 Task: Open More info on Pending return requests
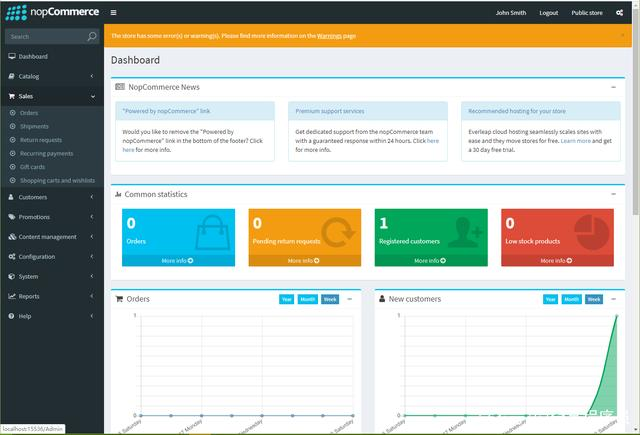point(304,260)
